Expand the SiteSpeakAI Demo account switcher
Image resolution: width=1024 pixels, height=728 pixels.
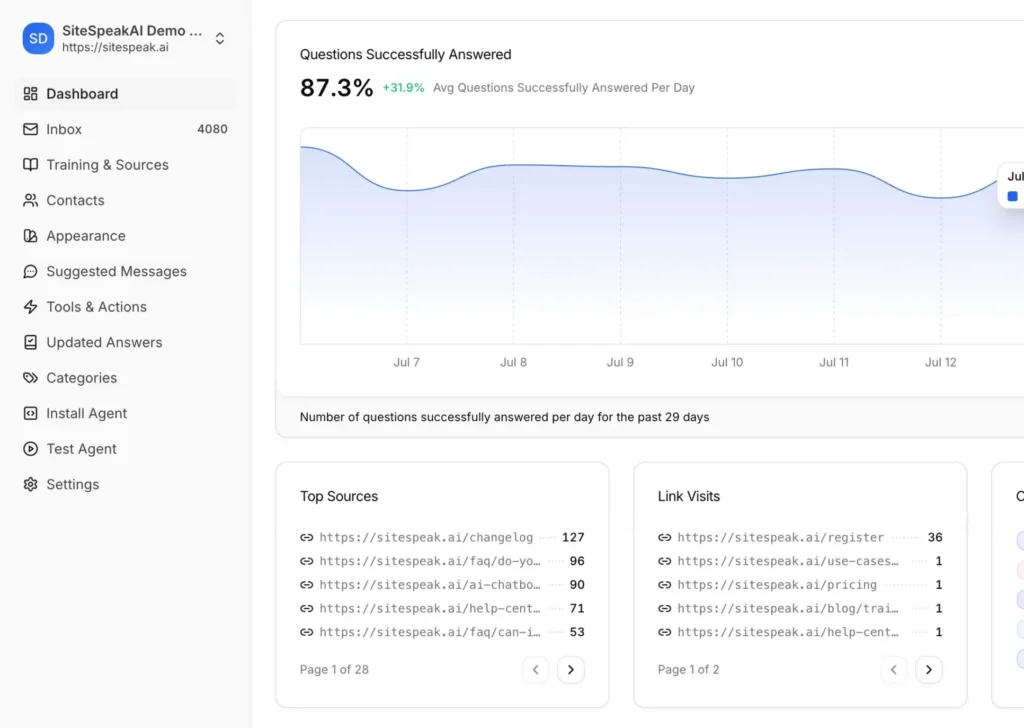[x=220, y=39]
